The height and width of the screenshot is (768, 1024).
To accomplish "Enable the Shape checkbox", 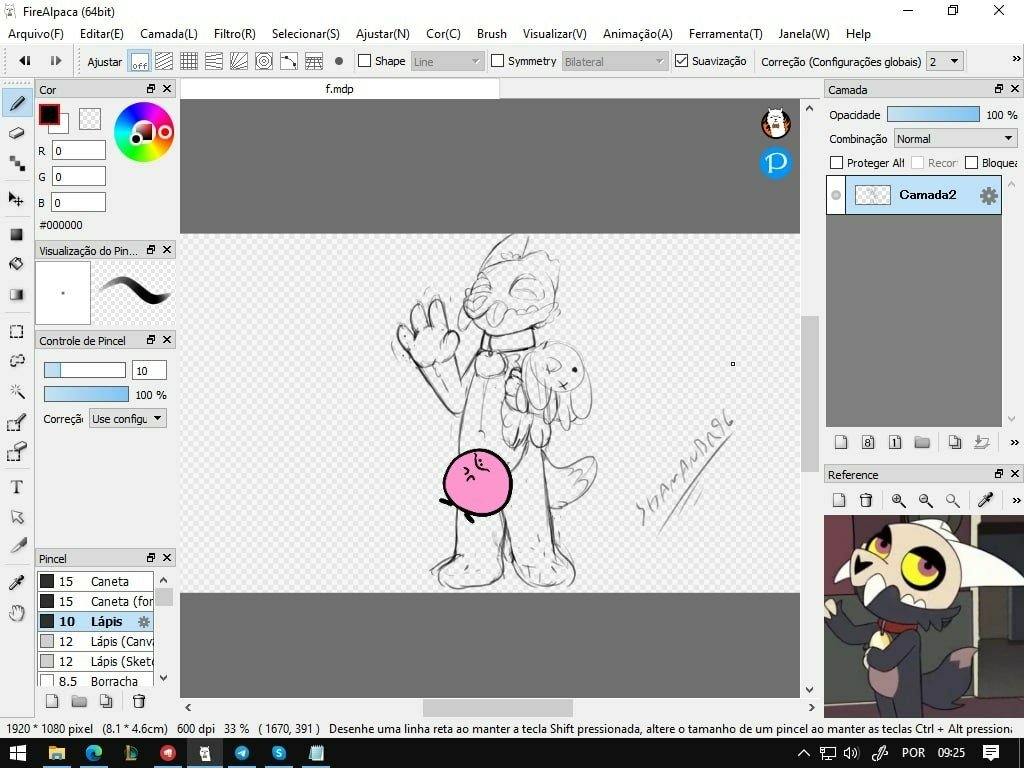I will click(x=364, y=61).
